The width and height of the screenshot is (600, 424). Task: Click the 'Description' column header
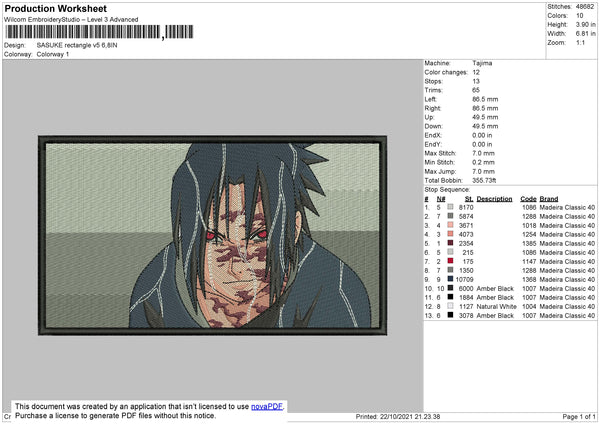pos(494,199)
